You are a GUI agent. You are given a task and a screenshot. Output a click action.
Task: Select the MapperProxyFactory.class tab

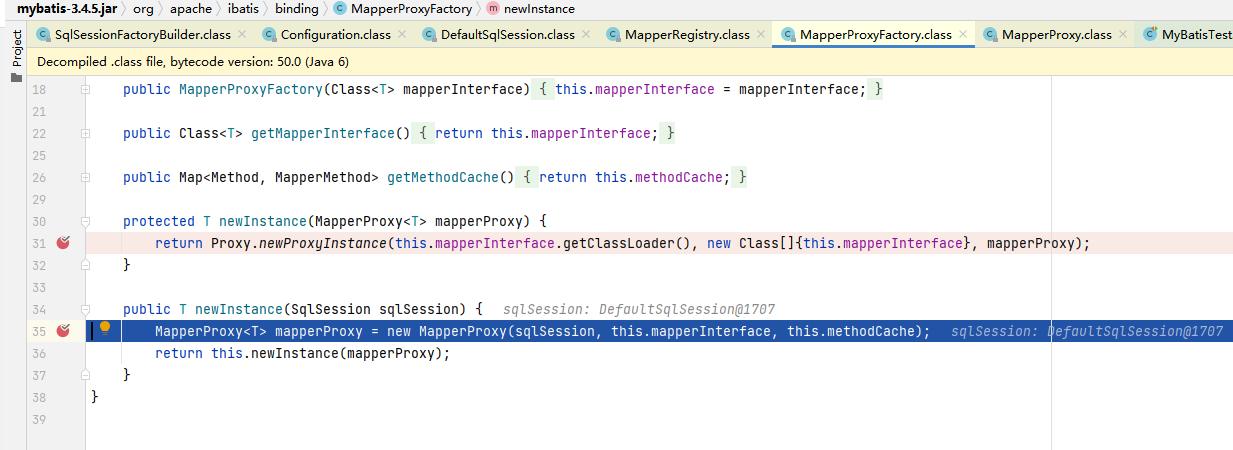875,34
